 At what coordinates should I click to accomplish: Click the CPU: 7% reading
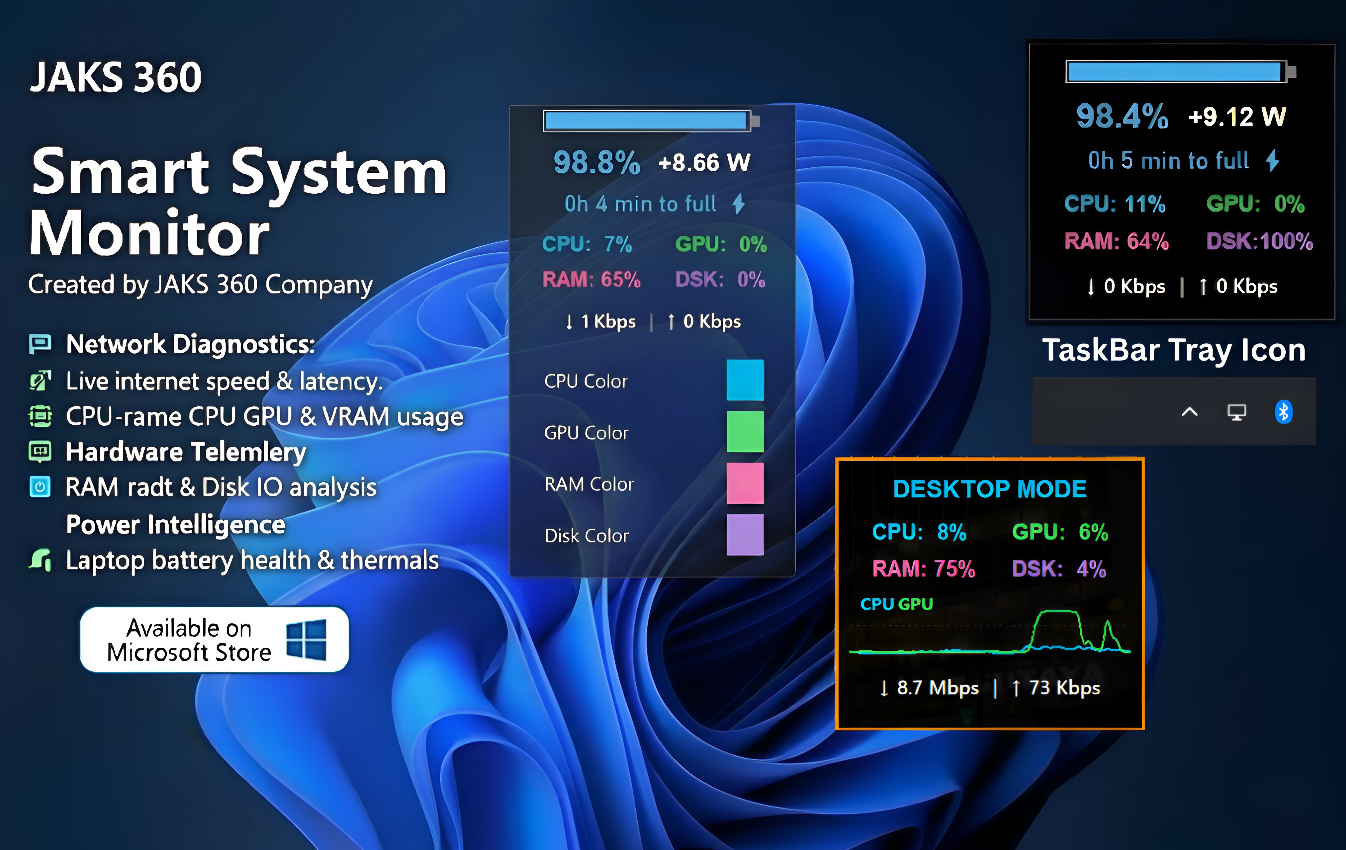click(x=588, y=244)
